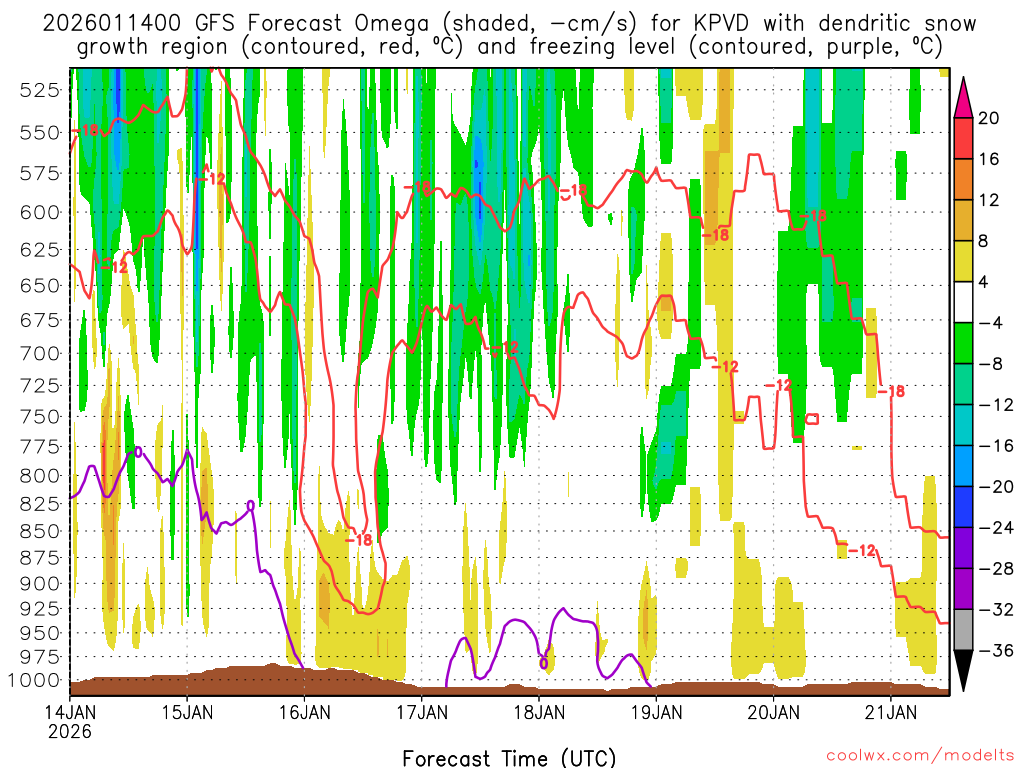Click the '800' pressure level label
The image size is (1024, 768).
pos(40,475)
